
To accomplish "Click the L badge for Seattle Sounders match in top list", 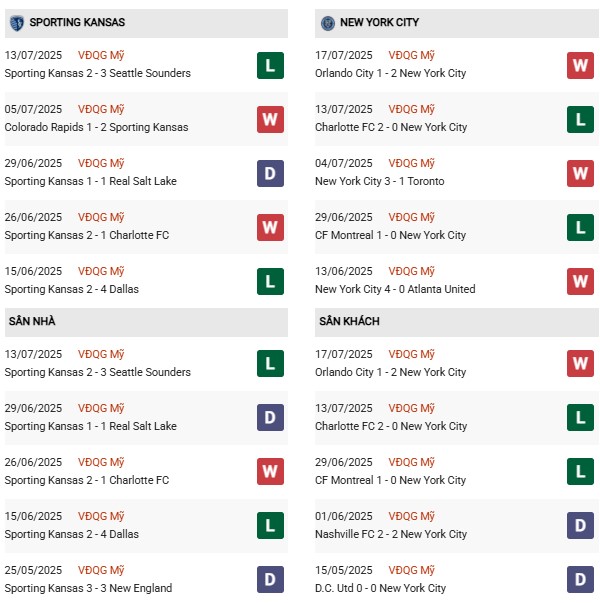I will pyautogui.click(x=270, y=65).
